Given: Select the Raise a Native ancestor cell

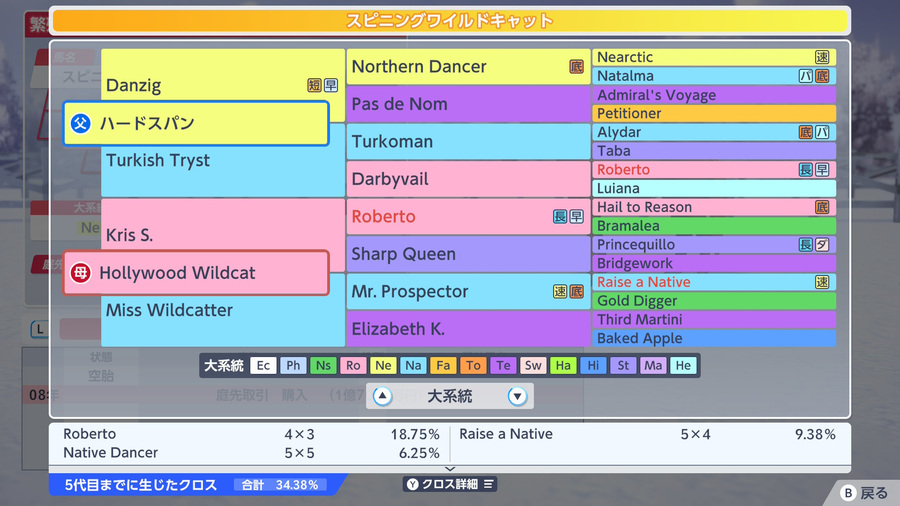Looking at the screenshot, I should [714, 282].
